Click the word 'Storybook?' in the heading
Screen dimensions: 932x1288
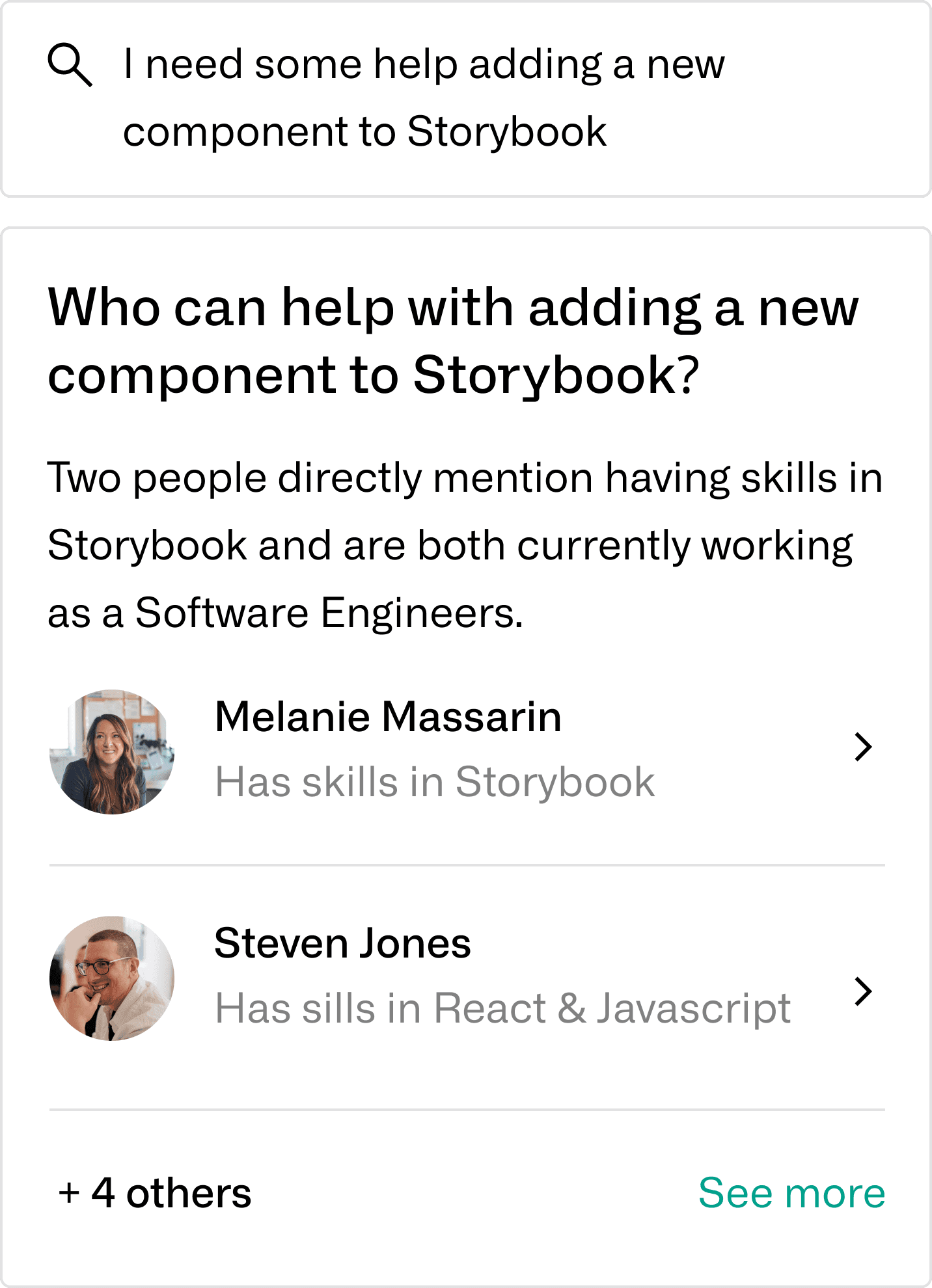tap(556, 376)
